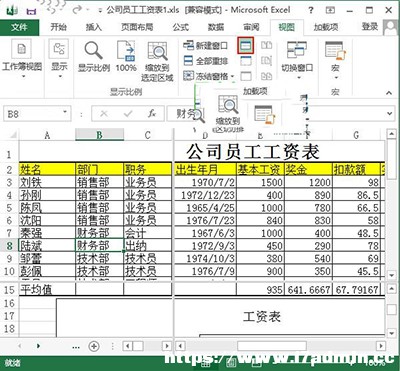Image resolution: width=400 pixels, height=371 pixels.
Task: Click the user account avatar
Action: click(391, 27)
